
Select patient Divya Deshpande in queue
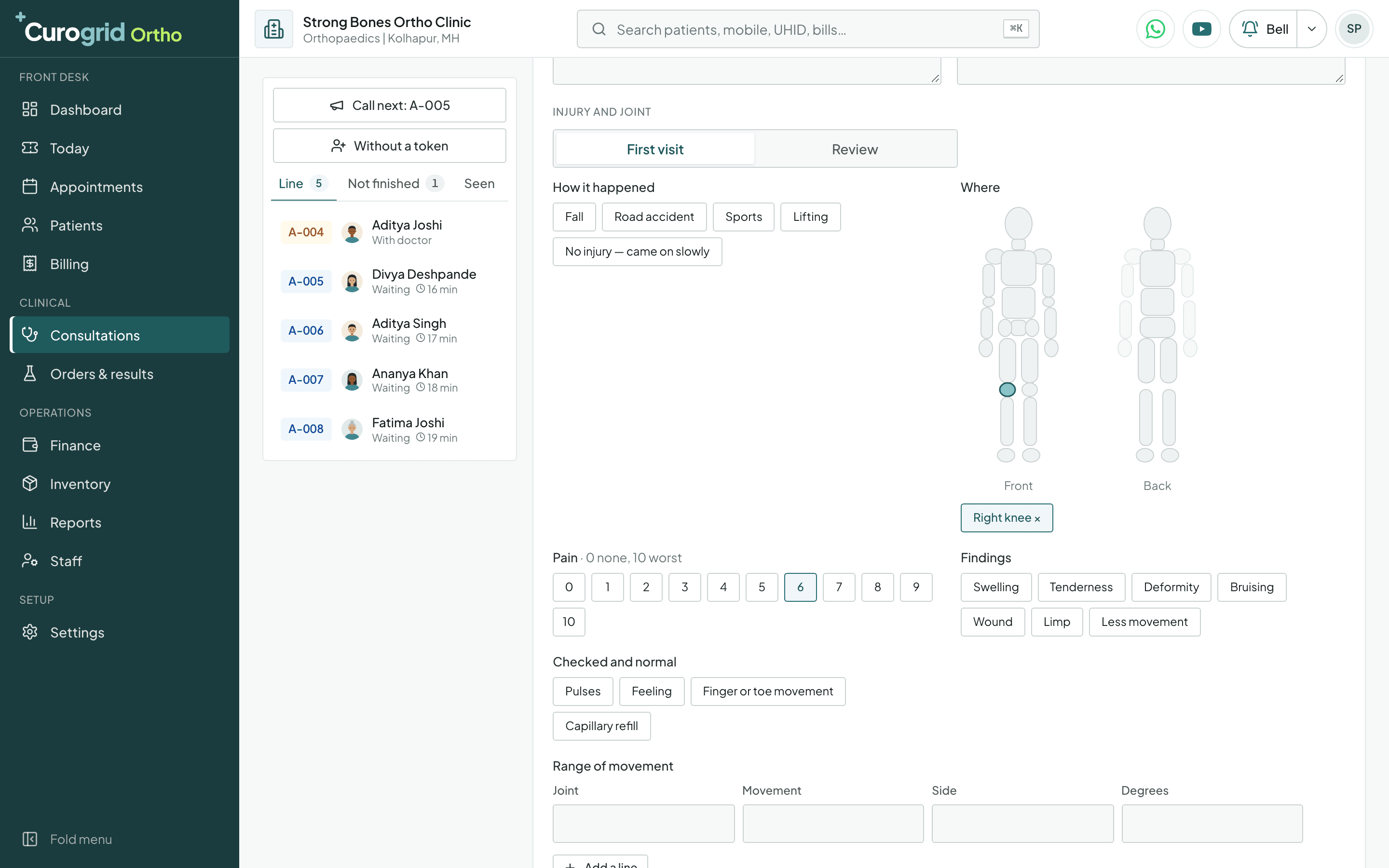point(389,281)
